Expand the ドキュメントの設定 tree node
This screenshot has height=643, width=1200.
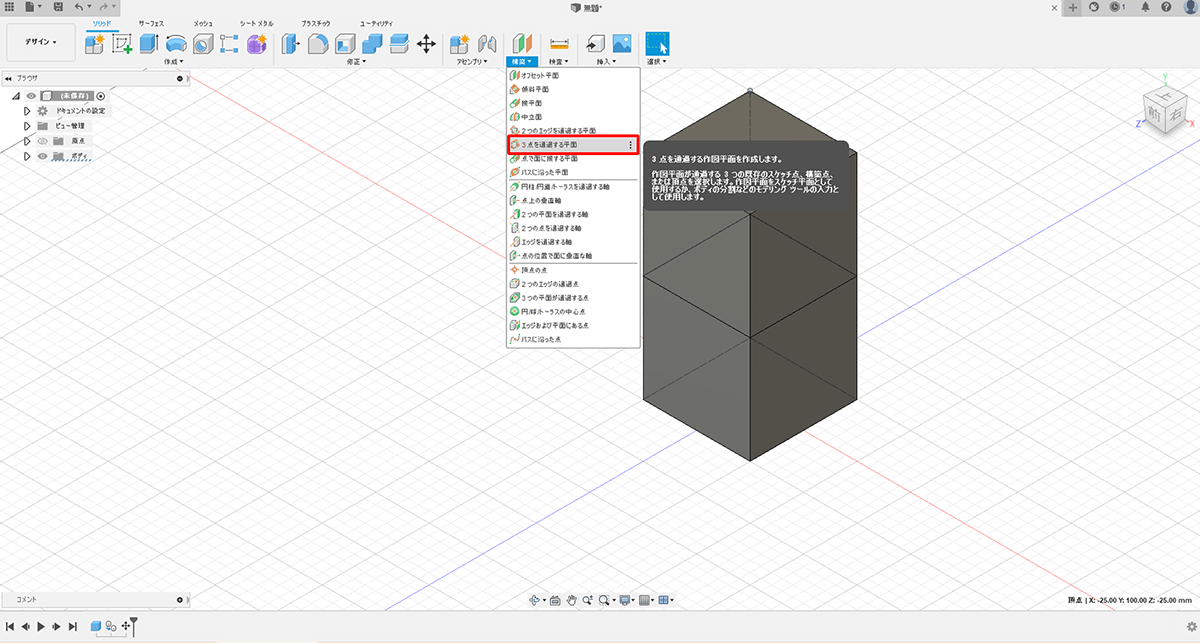(x=27, y=111)
